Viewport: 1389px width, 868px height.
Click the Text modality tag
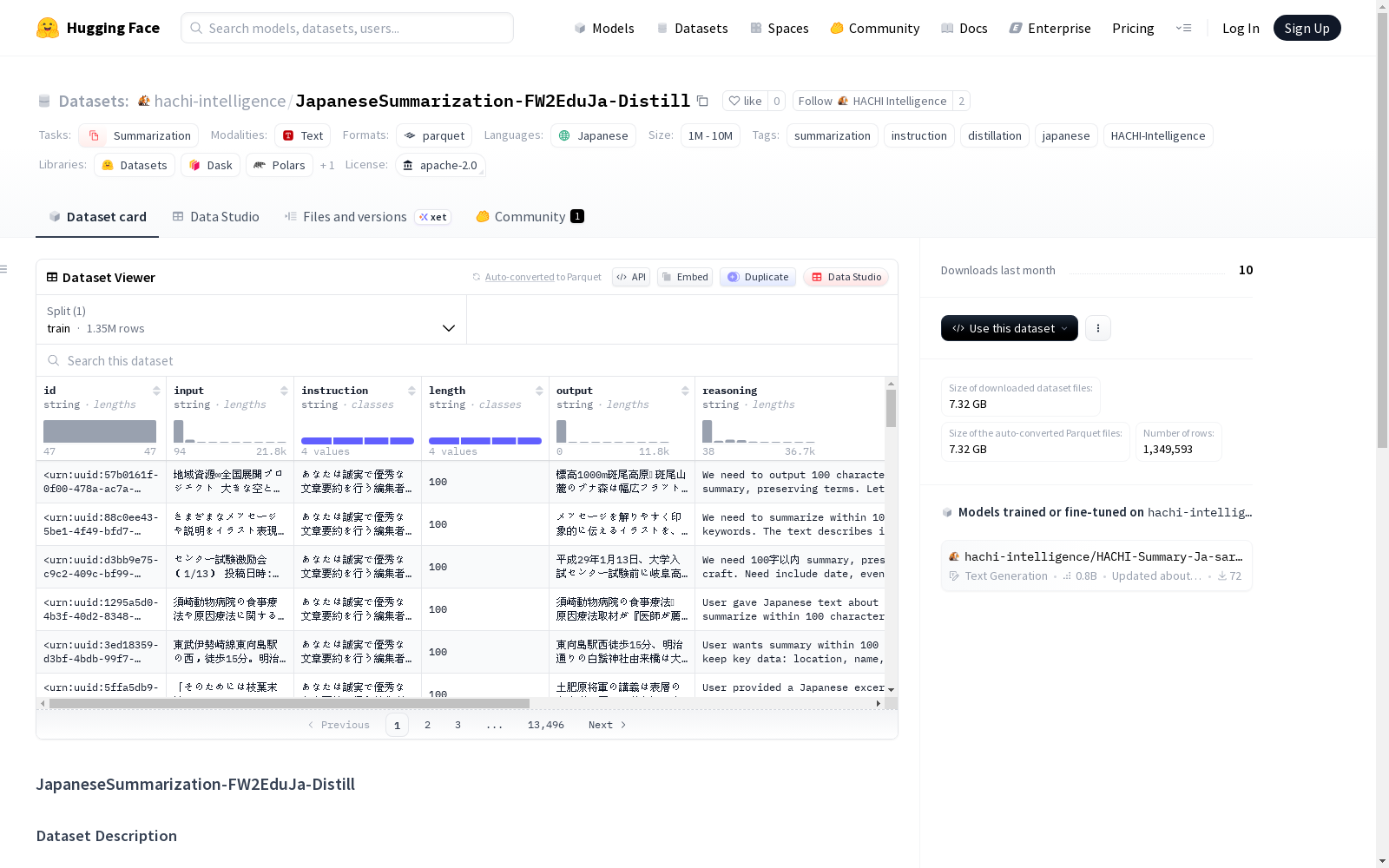[302, 135]
